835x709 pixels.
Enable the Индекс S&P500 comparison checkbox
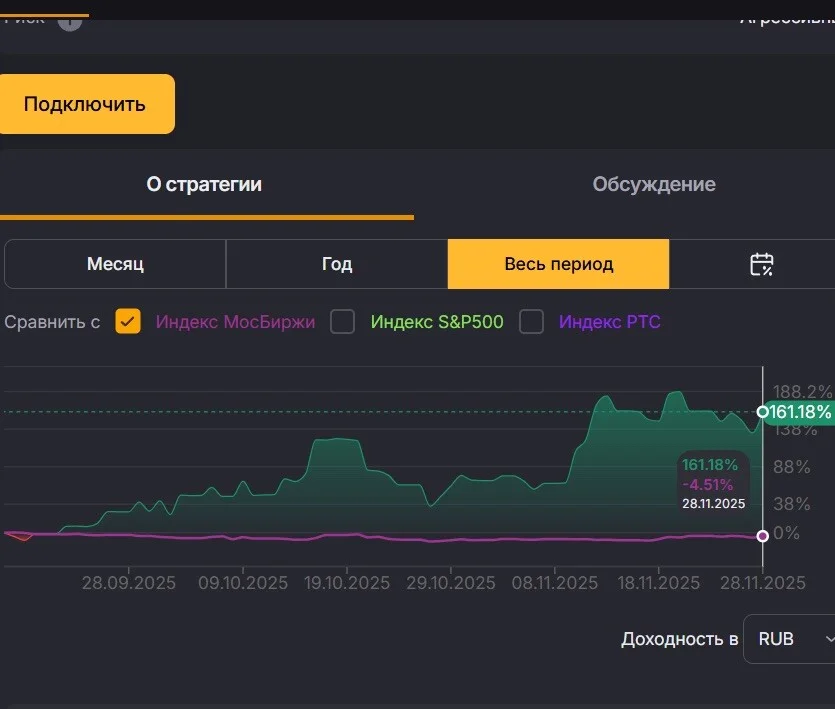coord(342,321)
